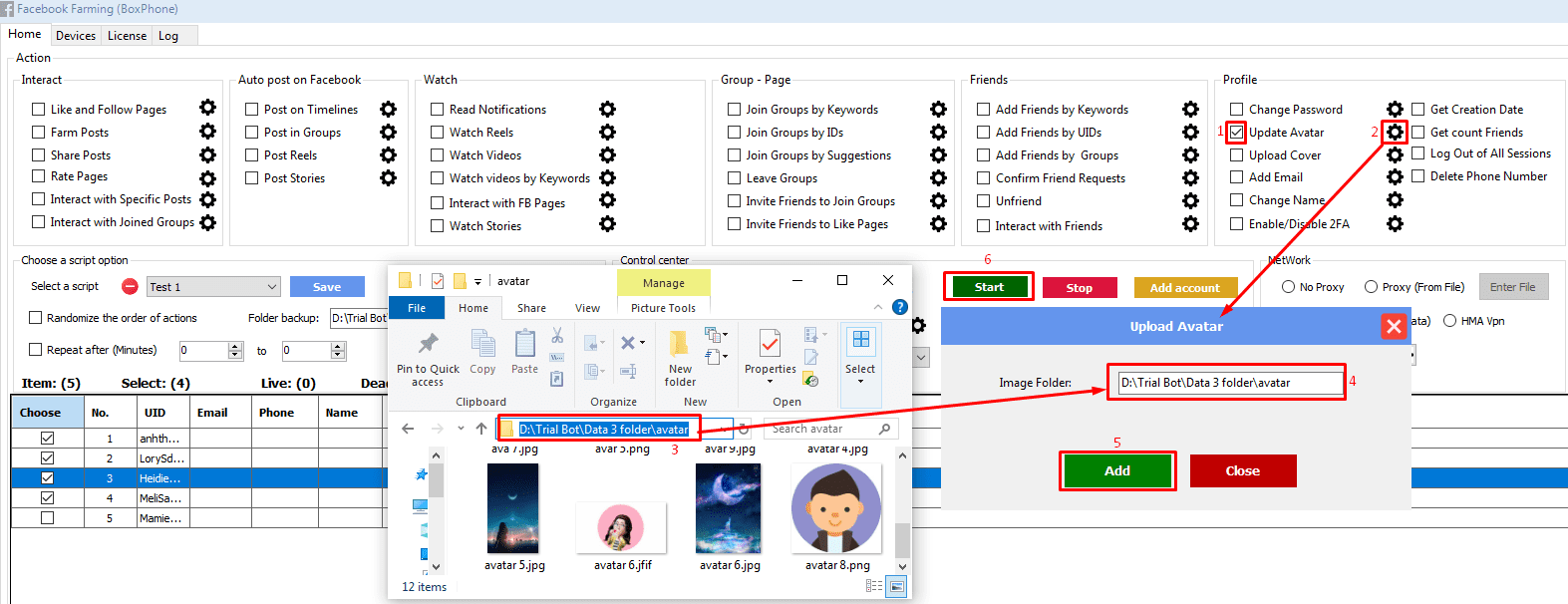1568x604 pixels.
Task: Enable Unfriend checkbox
Action: (983, 201)
